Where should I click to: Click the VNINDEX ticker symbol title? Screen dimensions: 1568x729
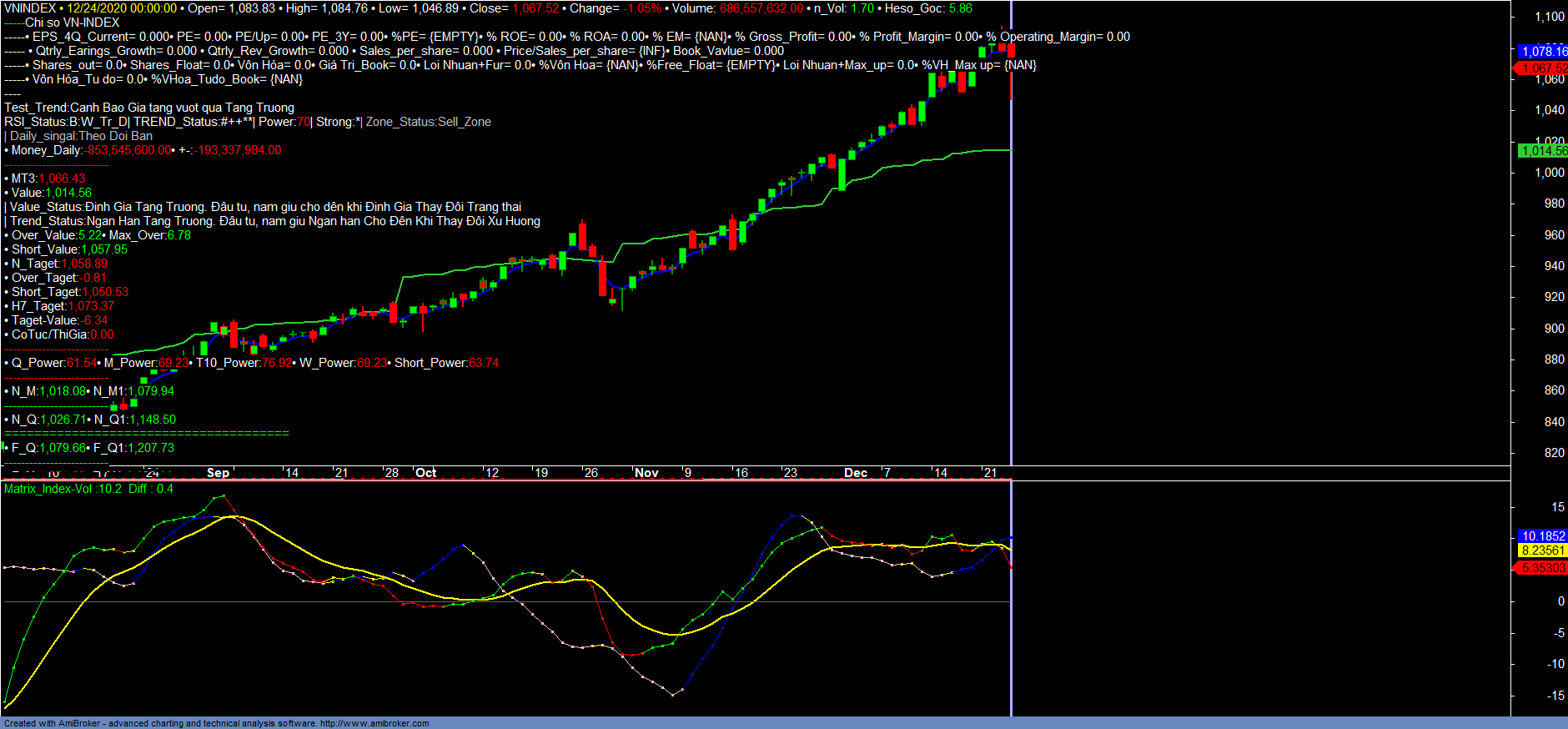pyautogui.click(x=30, y=8)
